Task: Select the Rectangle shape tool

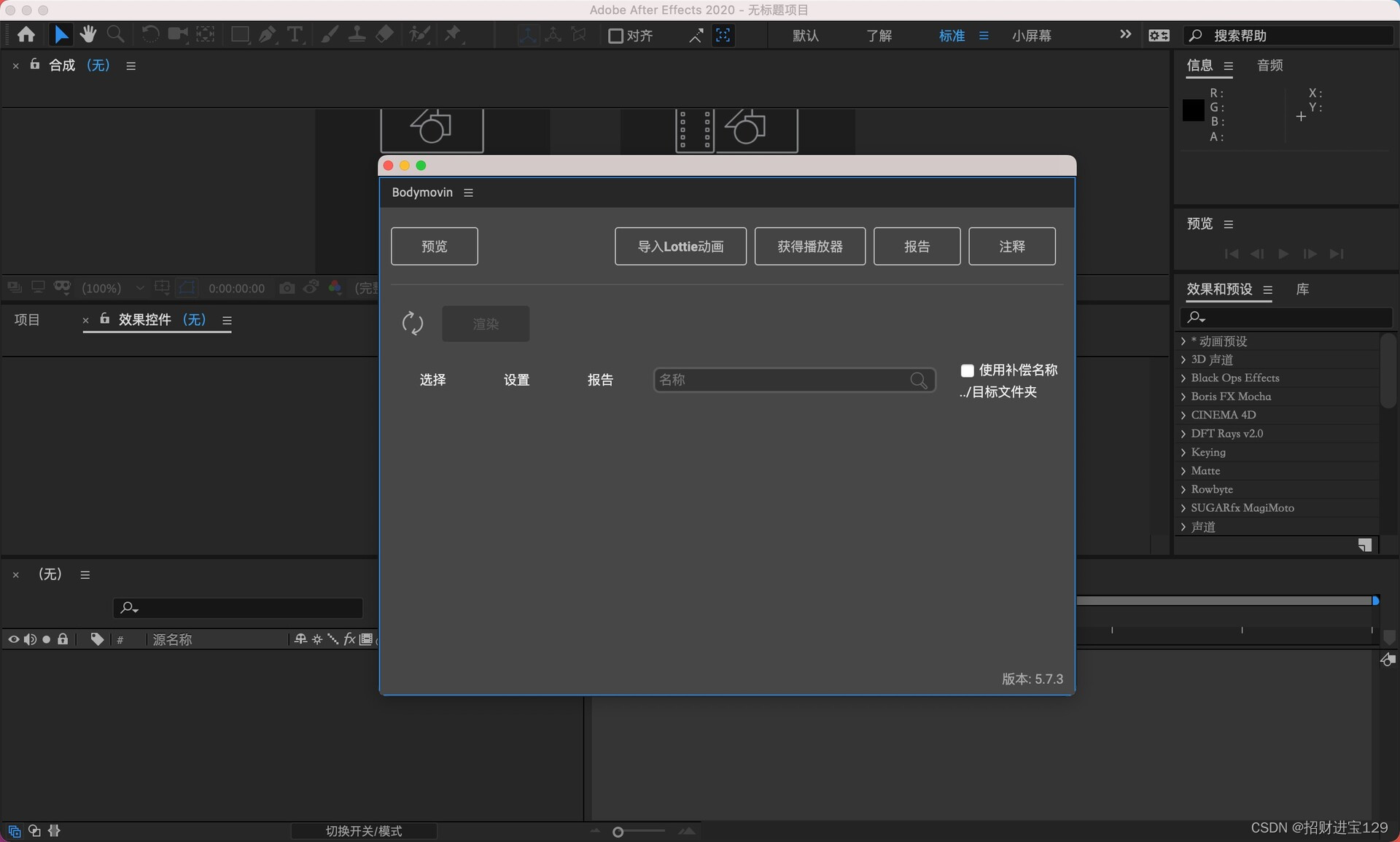Action: tap(240, 34)
